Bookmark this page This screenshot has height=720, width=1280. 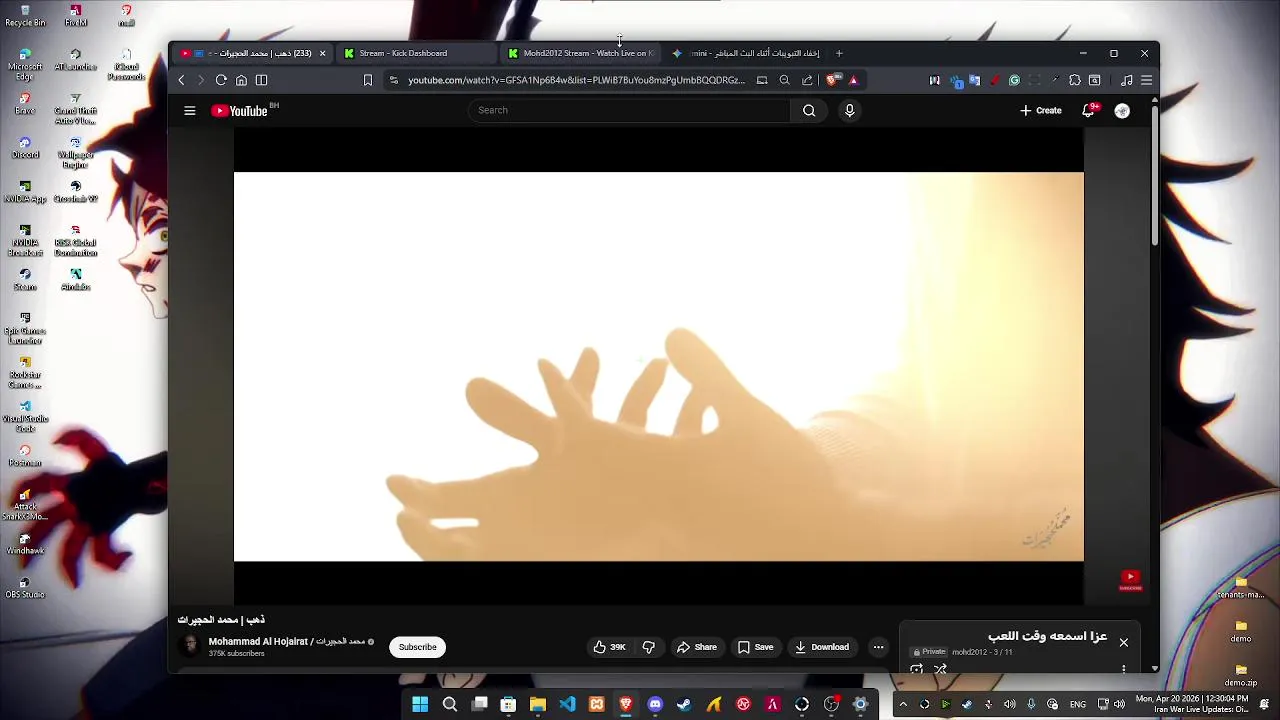pos(368,80)
